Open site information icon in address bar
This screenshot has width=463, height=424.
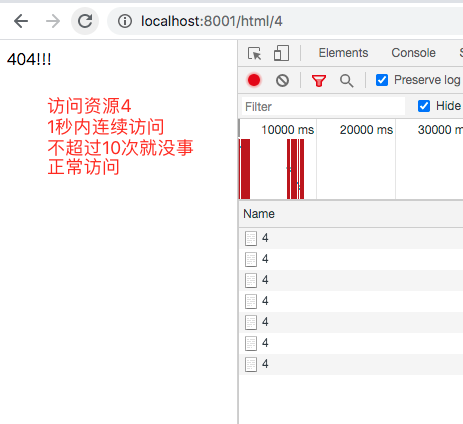click(x=125, y=21)
